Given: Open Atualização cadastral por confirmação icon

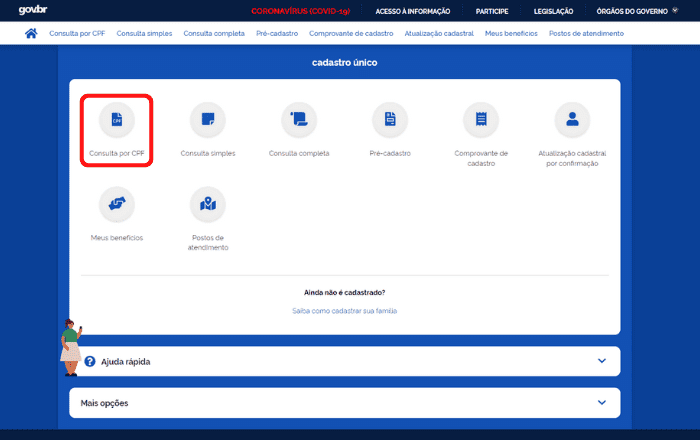Looking at the screenshot, I should point(572,120).
